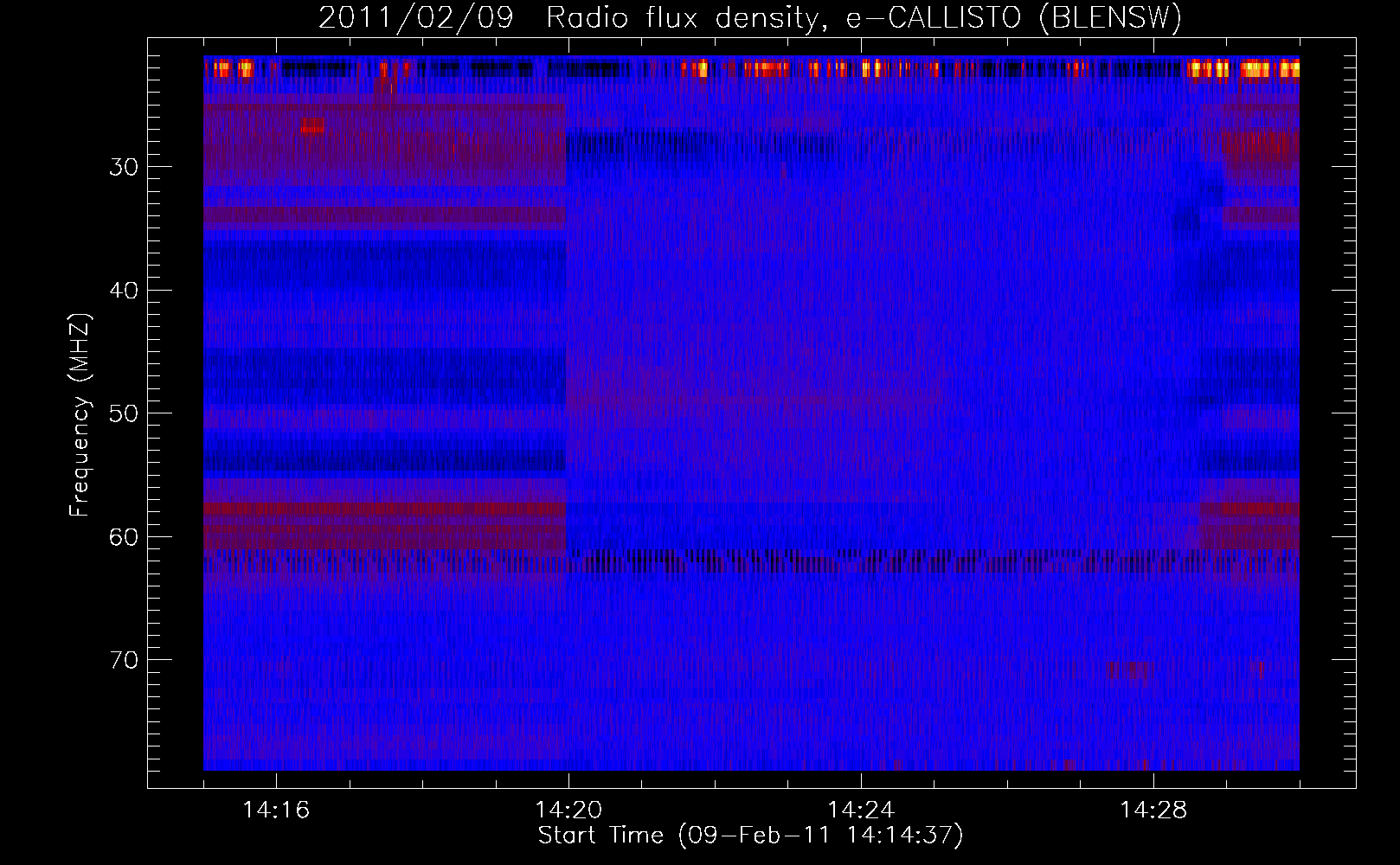
Task: Click the plot title '2011/02/09 Radio flux density'
Action: point(750,17)
